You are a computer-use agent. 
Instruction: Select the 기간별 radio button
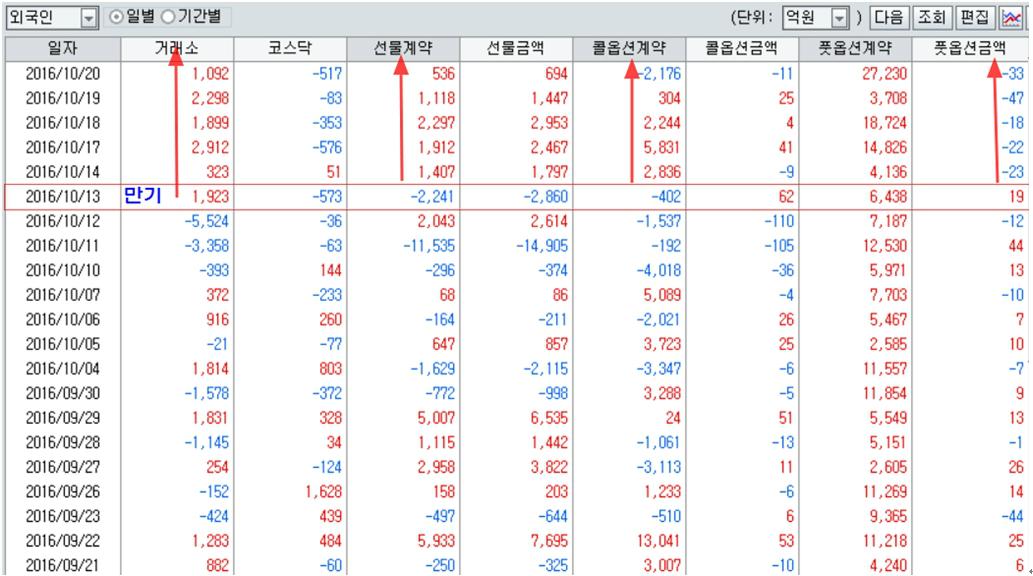click(x=167, y=17)
